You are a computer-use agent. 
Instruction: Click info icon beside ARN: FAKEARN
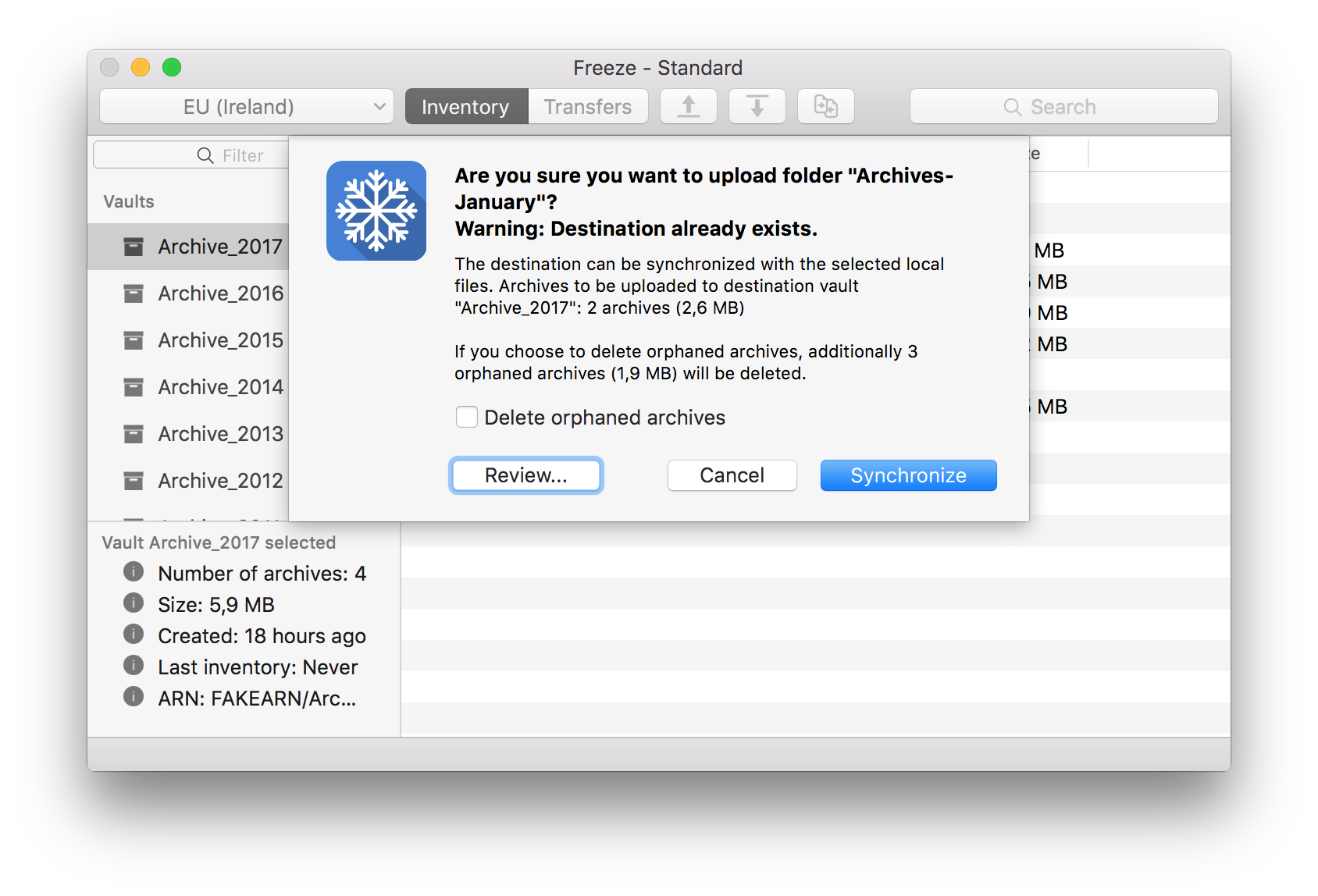pyautogui.click(x=134, y=696)
